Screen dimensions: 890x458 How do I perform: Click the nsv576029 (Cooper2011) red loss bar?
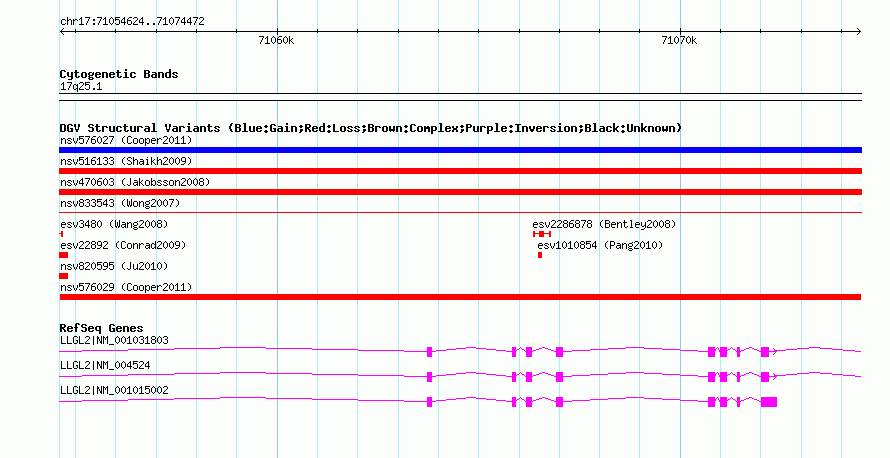tap(460, 297)
